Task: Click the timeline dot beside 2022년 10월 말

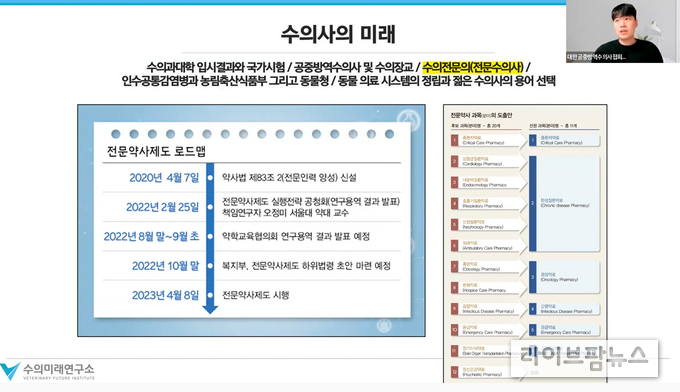Action: 210,266
